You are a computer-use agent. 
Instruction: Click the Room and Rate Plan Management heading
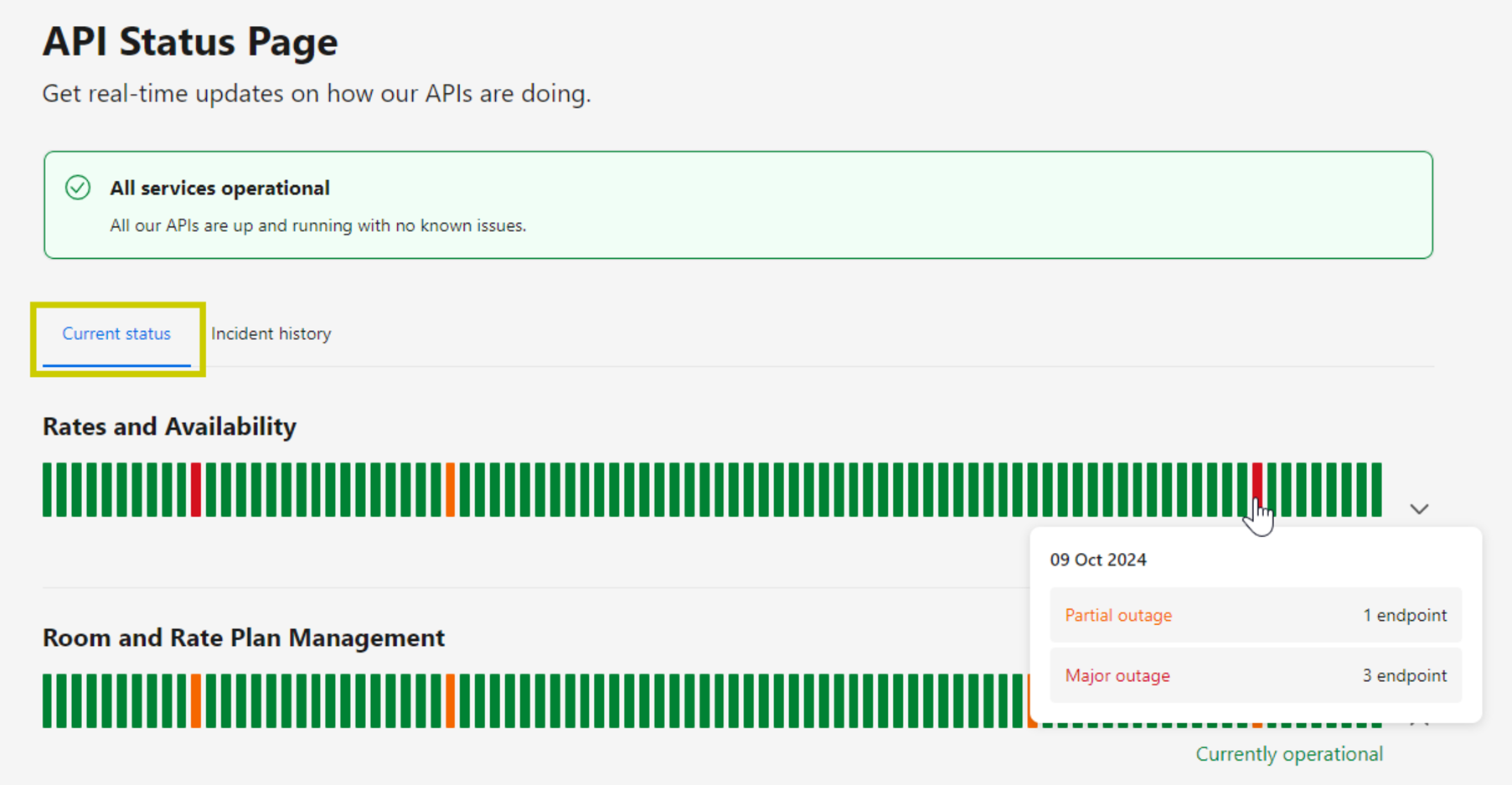click(243, 638)
